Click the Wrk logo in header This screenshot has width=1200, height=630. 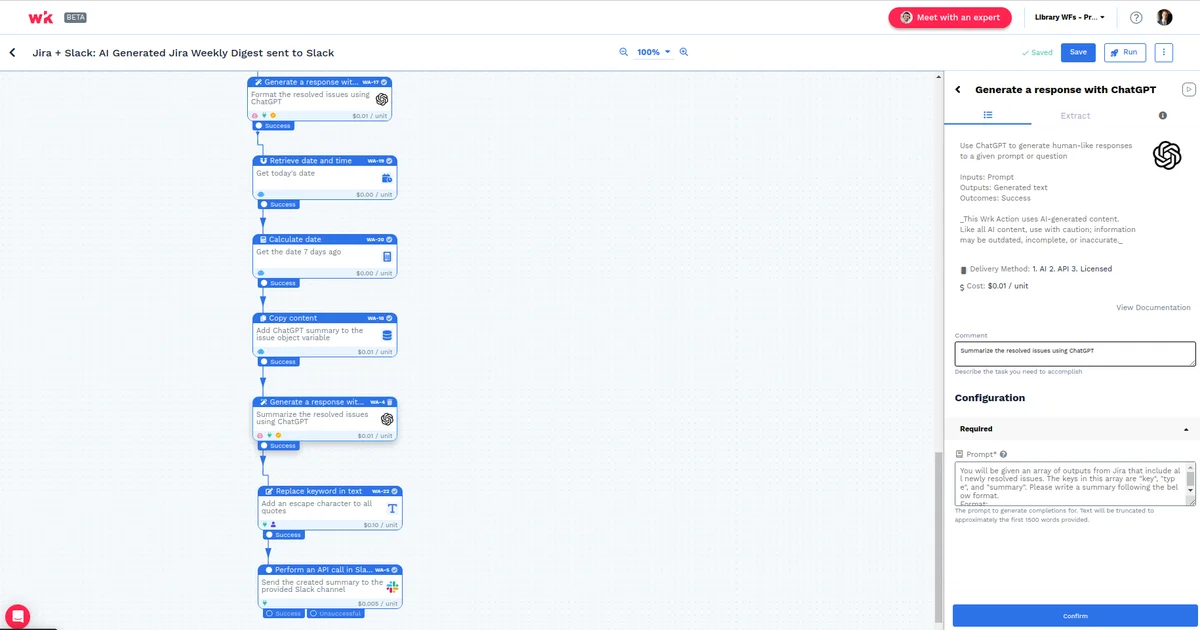click(x=41, y=17)
